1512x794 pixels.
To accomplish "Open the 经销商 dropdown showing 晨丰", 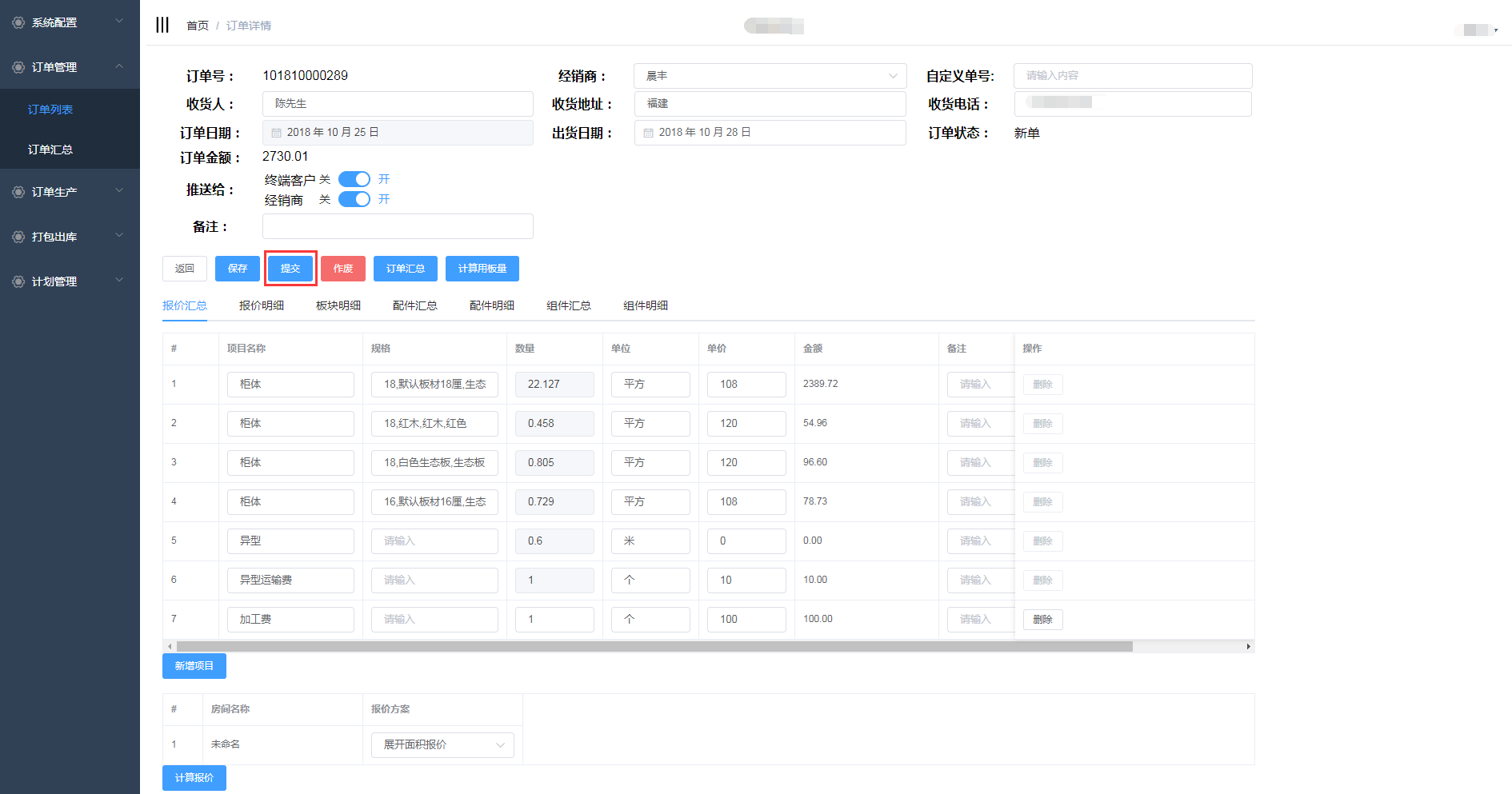I will (770, 76).
